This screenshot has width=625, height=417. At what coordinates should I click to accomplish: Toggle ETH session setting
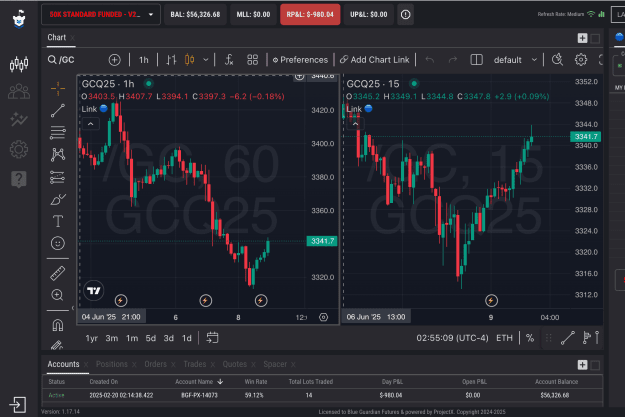tap(504, 338)
